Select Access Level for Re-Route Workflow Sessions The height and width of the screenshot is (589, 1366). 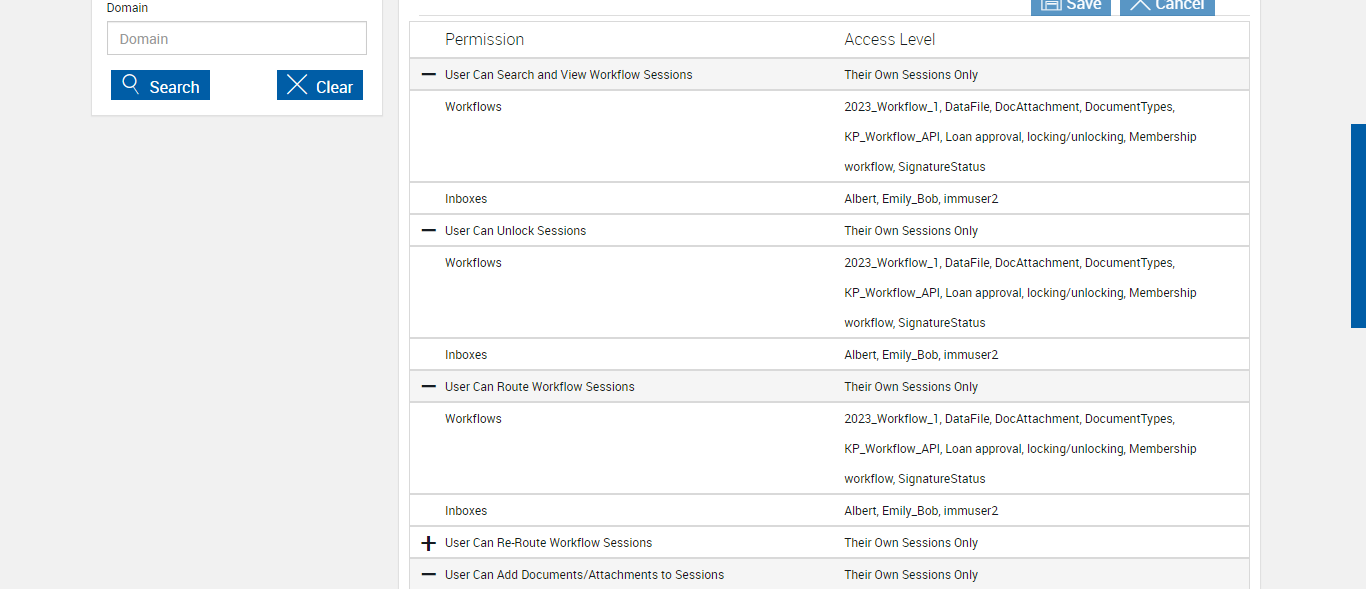911,543
